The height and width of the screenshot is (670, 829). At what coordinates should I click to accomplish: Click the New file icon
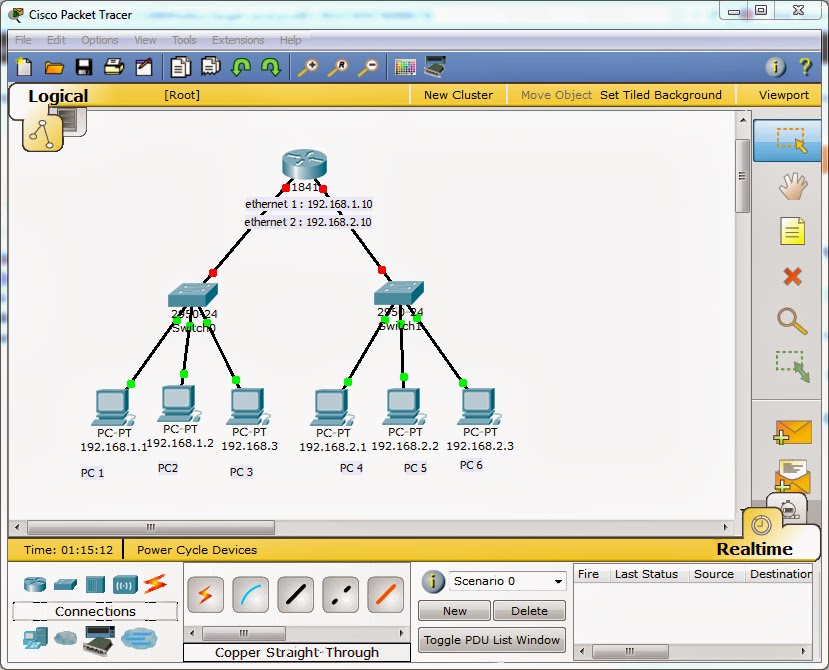tap(24, 67)
